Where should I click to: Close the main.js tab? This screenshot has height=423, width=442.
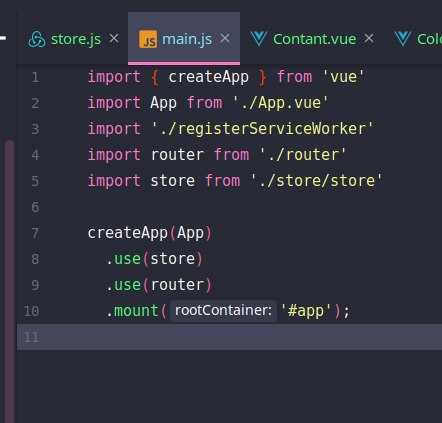coord(225,38)
